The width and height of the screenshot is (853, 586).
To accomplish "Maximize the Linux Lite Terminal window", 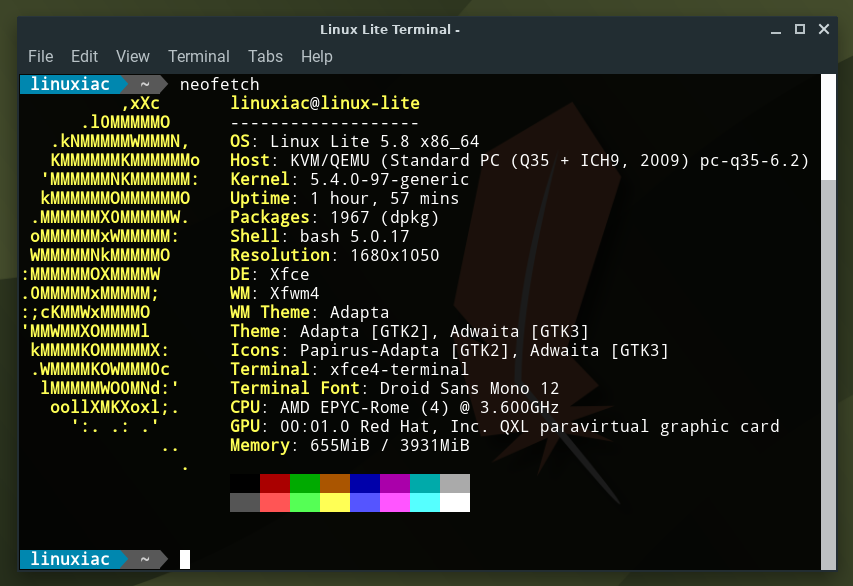I will coord(800,29).
